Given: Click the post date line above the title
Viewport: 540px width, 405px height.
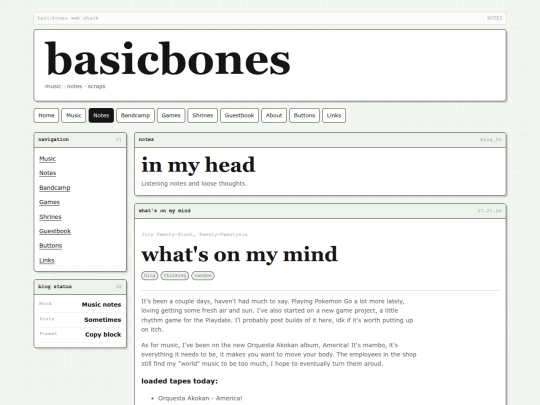Looking at the screenshot, I should pos(194,235).
